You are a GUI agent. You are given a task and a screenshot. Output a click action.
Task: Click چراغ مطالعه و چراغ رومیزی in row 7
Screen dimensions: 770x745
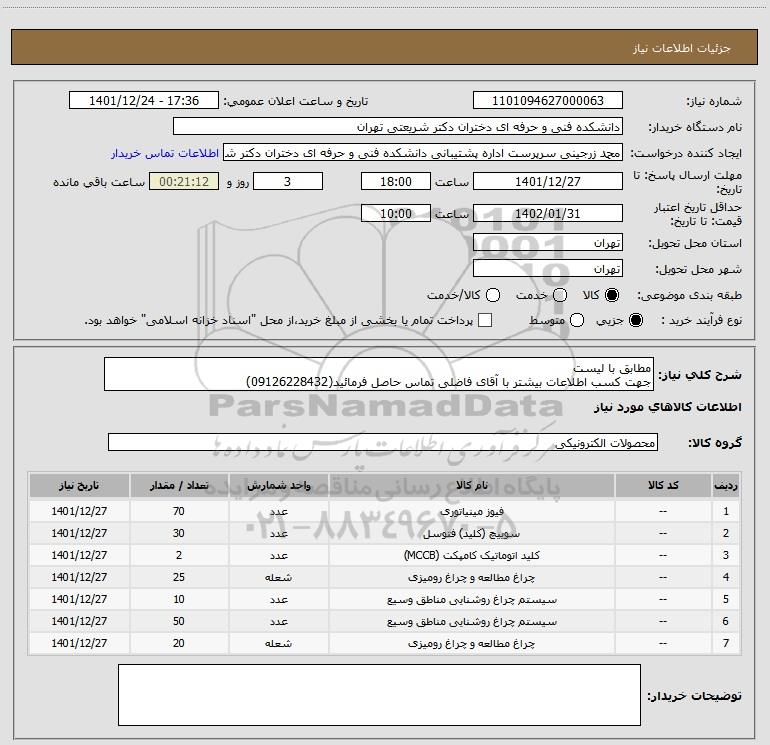pos(471,643)
